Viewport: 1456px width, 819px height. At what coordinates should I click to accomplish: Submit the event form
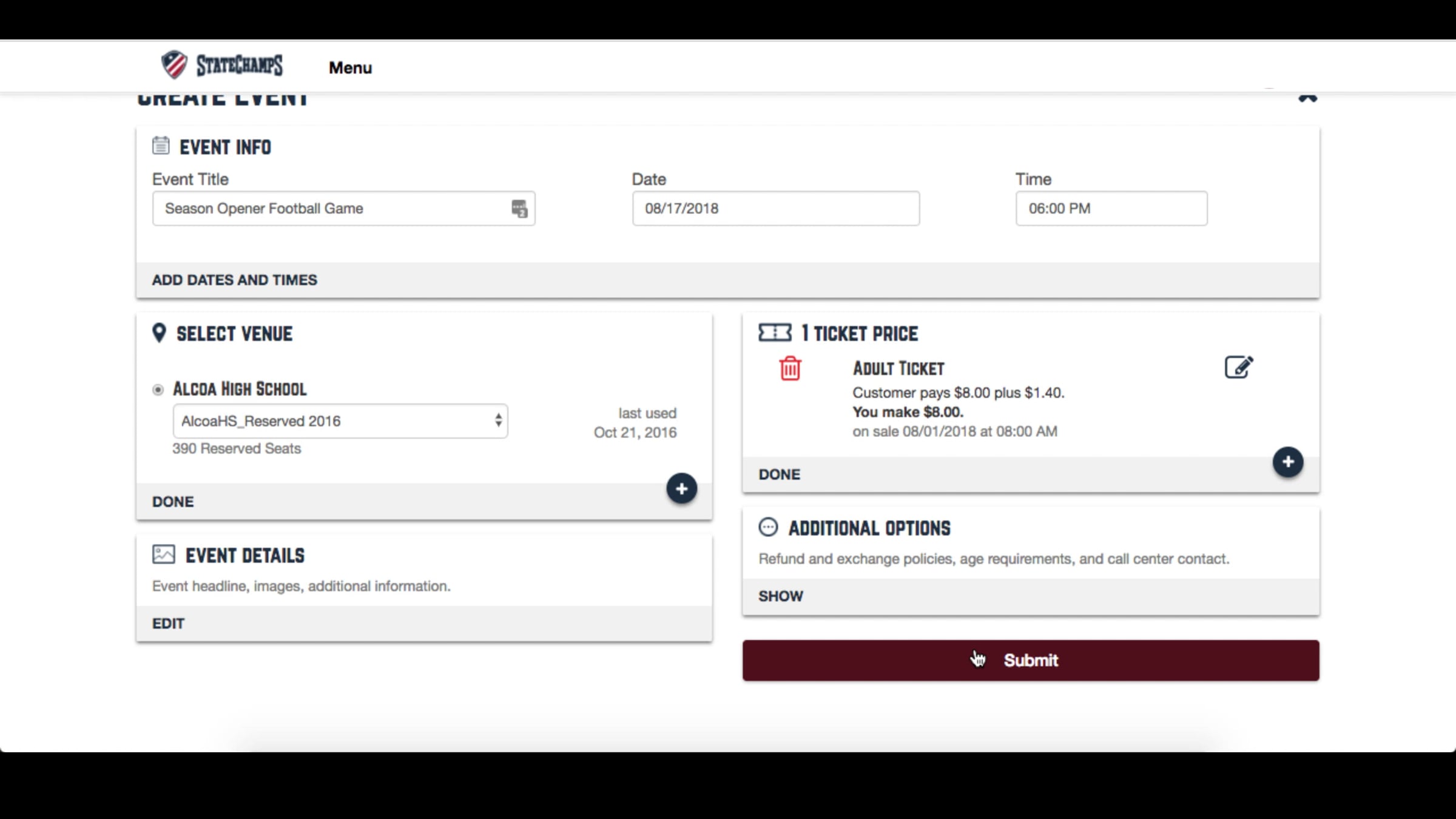pos(1030,660)
